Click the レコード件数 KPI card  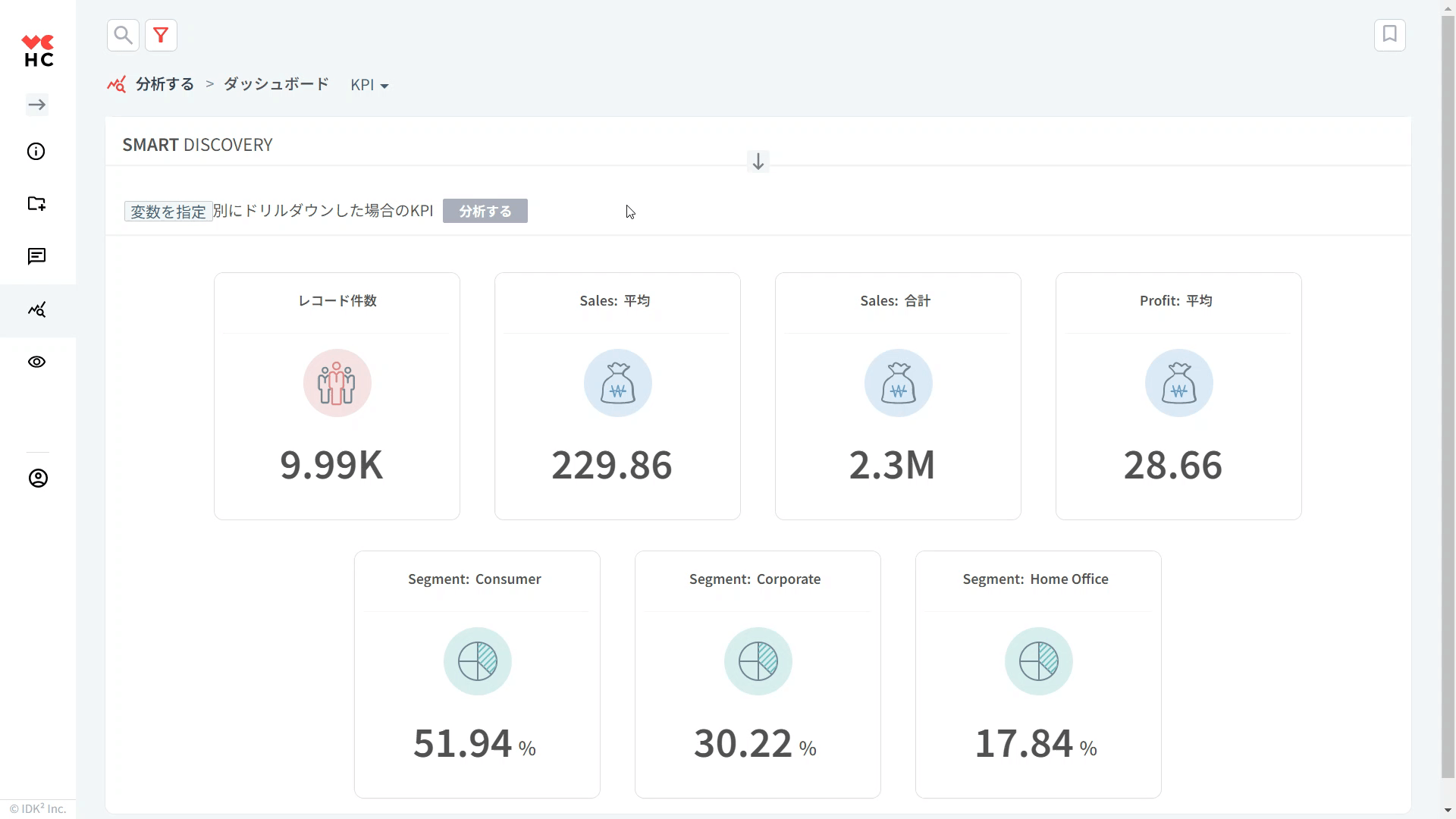[x=337, y=396]
